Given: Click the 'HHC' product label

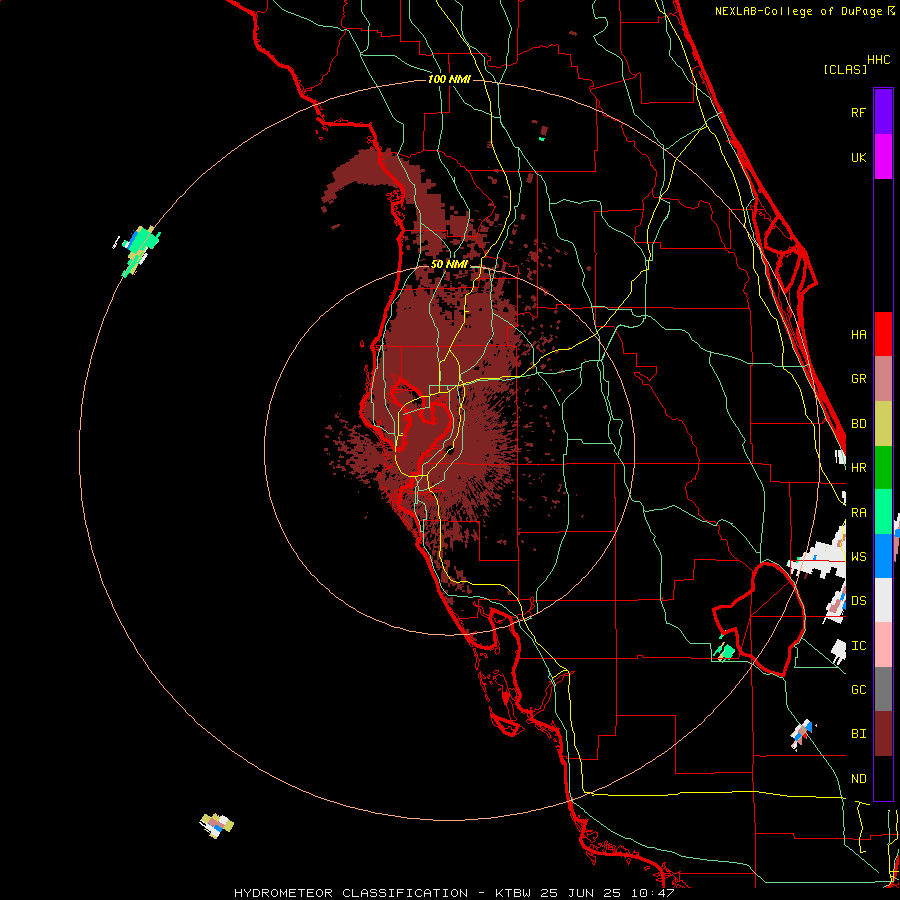Looking at the screenshot, I should click(878, 60).
